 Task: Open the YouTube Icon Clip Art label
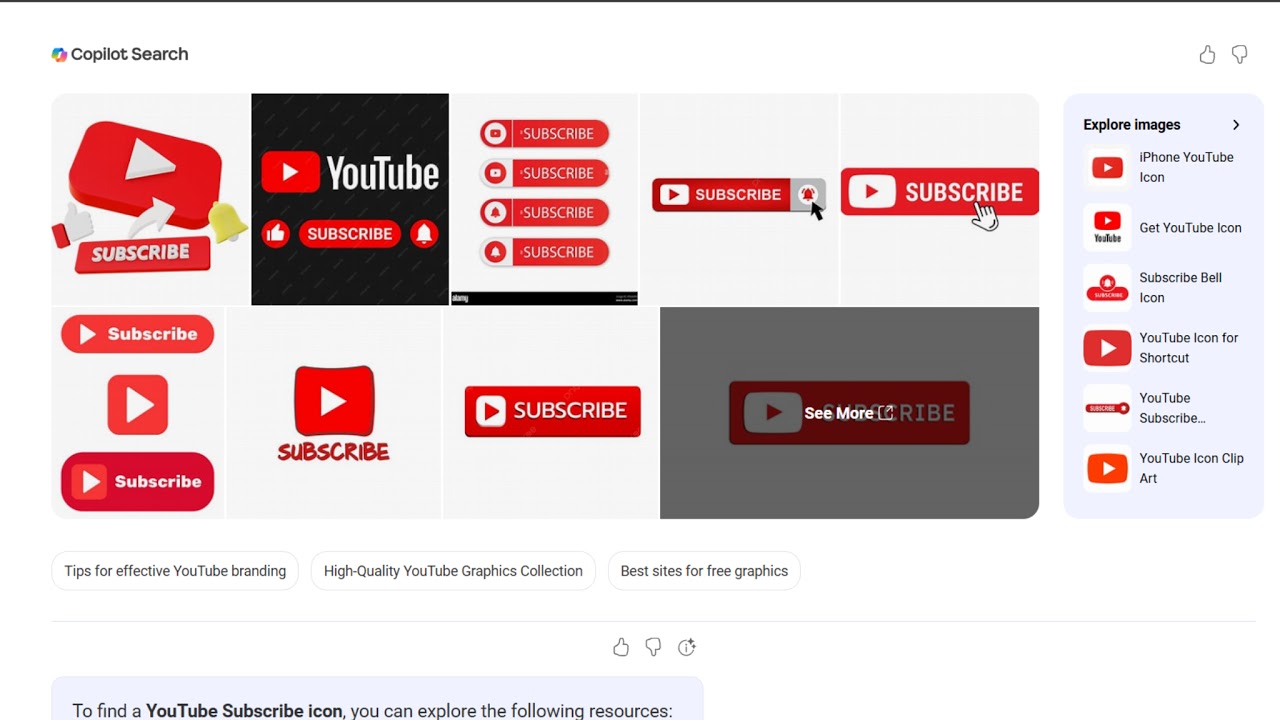click(x=1191, y=468)
